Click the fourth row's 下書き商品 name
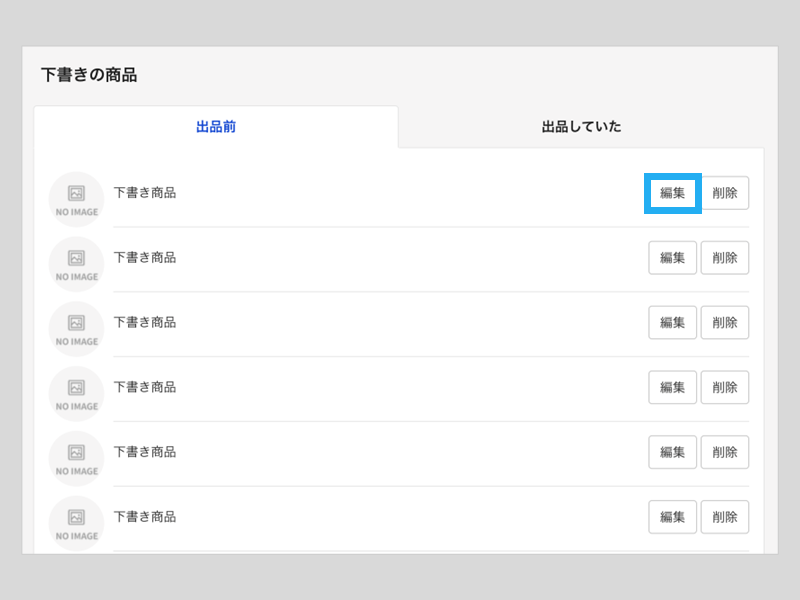This screenshot has height=600, width=800. 145,387
